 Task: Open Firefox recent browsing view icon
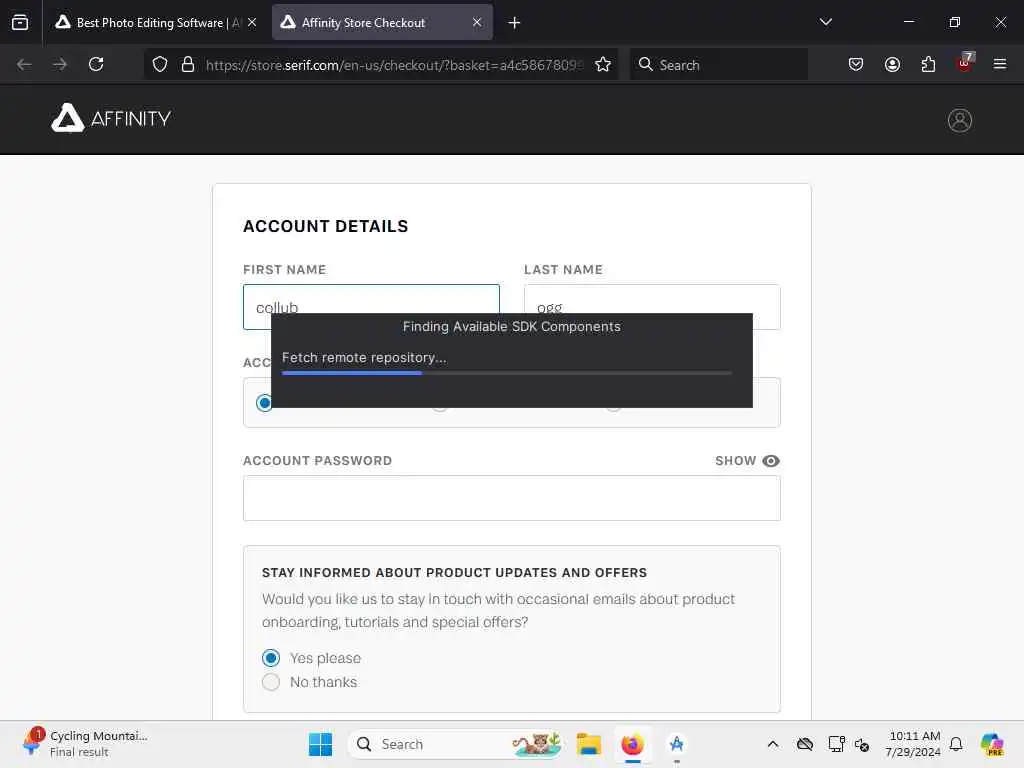click(x=20, y=22)
